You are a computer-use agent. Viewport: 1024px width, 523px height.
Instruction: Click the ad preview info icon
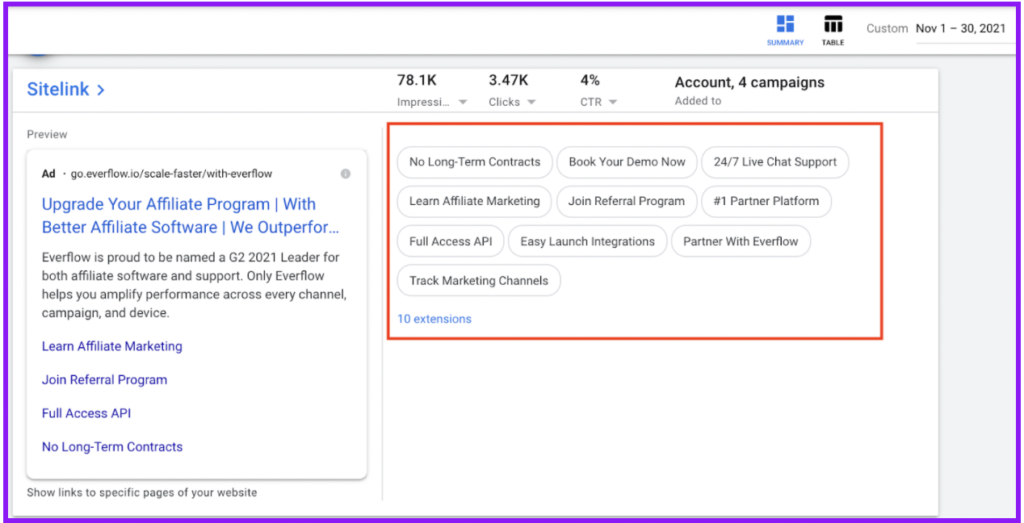pos(346,174)
